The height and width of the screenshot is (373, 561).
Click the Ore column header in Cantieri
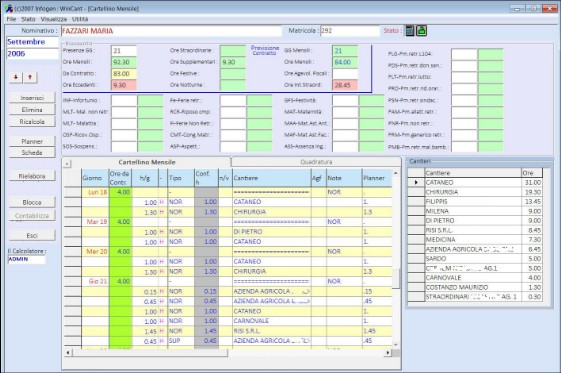coord(532,173)
